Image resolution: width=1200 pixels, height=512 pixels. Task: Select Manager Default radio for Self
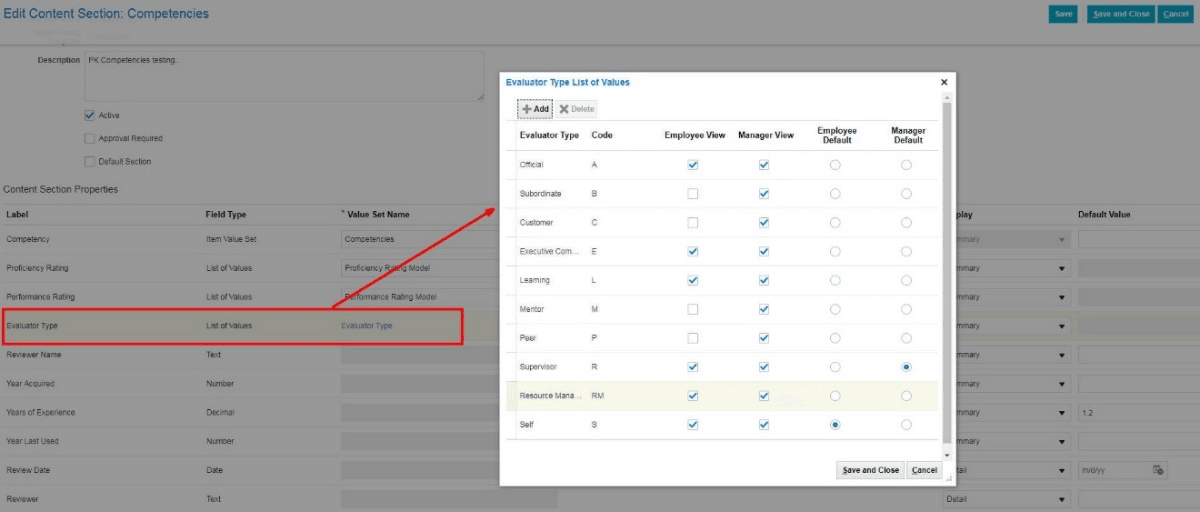point(906,425)
